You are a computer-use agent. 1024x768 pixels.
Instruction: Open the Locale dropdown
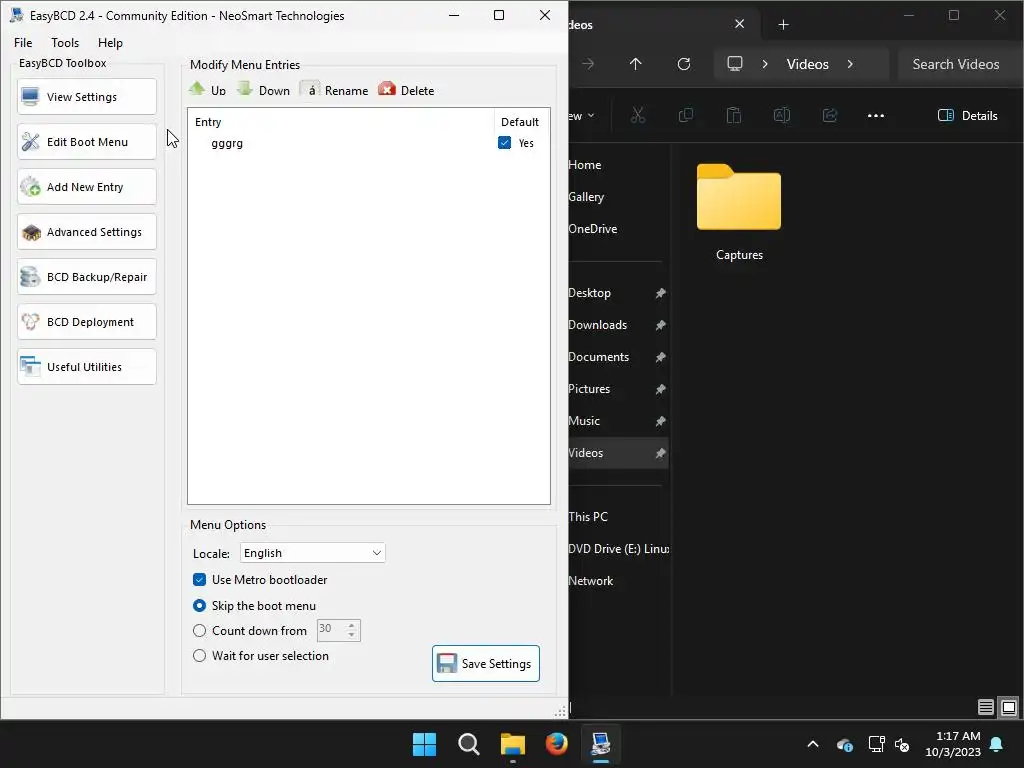313,553
